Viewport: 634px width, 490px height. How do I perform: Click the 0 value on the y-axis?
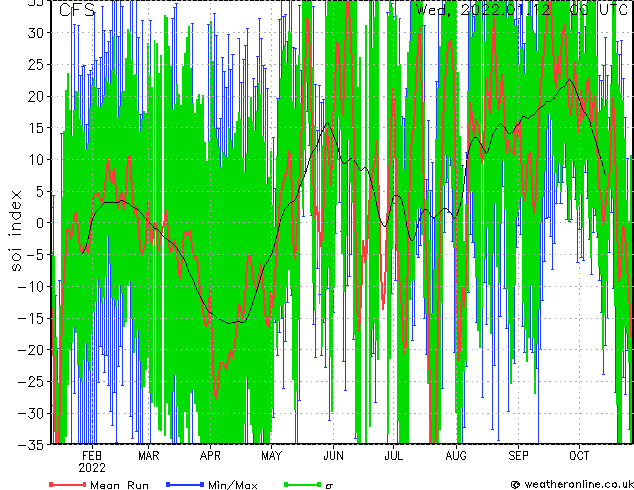click(42, 223)
